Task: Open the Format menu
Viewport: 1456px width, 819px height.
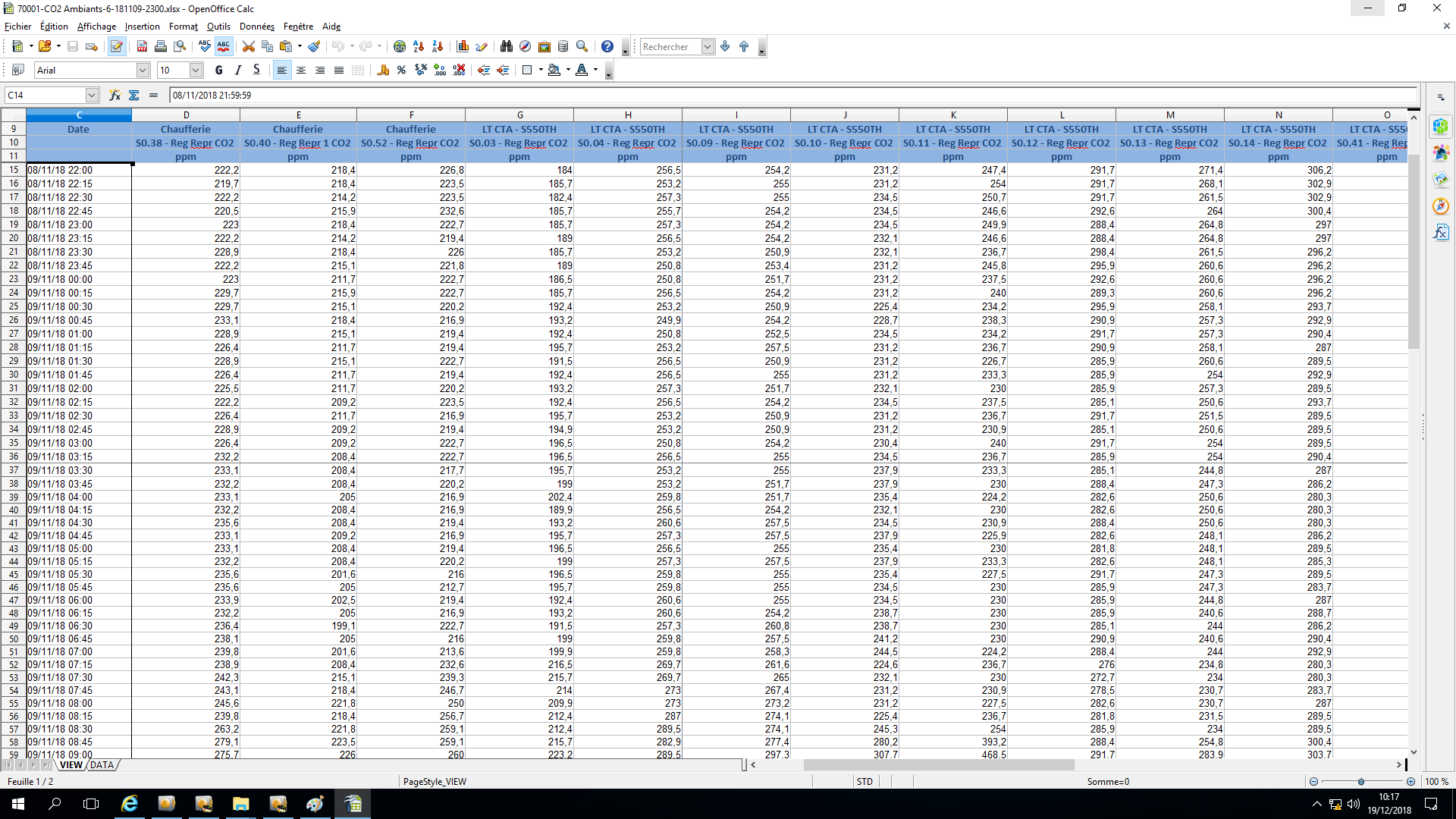Action: (183, 27)
